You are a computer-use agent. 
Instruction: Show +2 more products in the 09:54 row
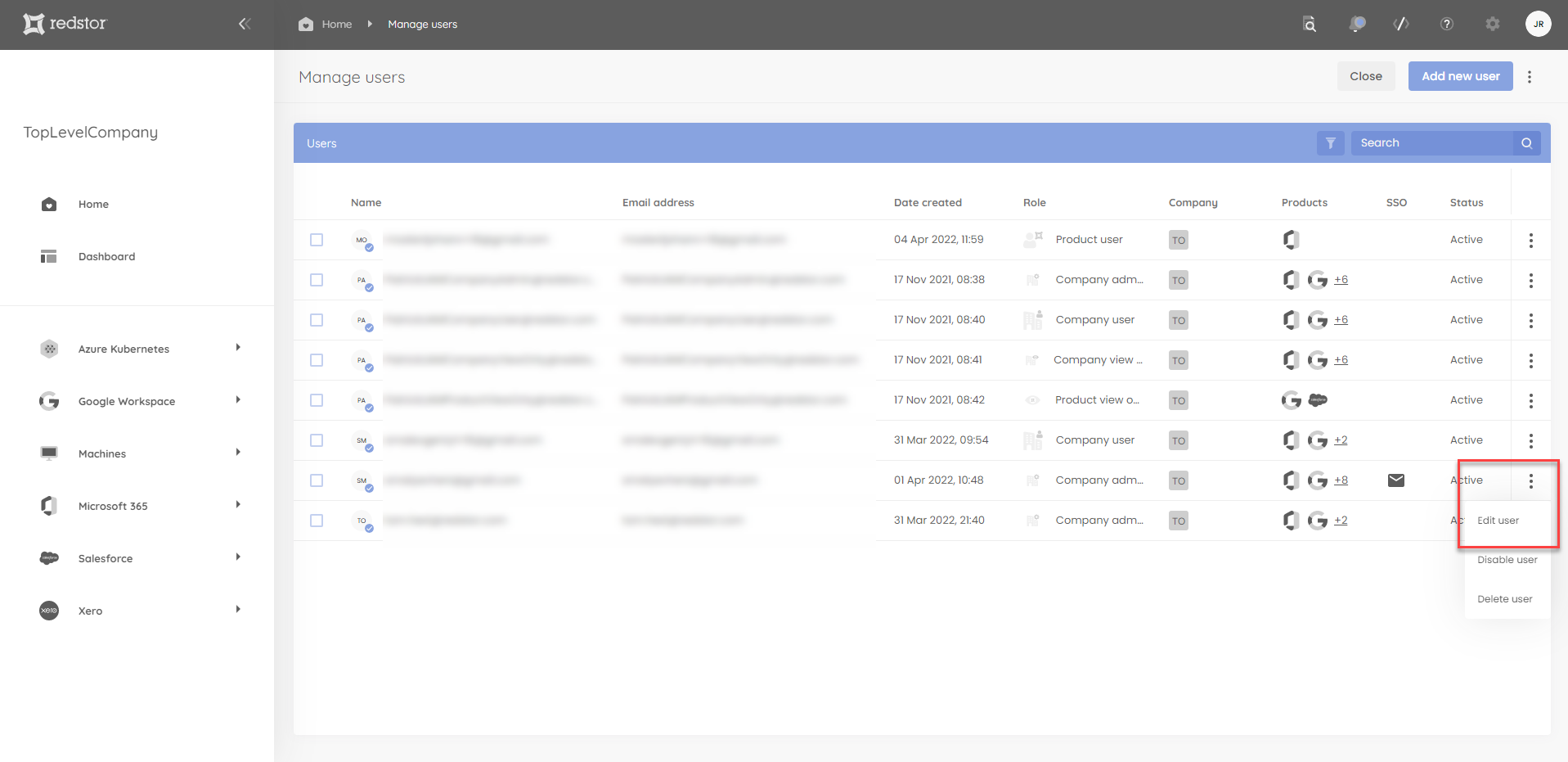pos(1341,440)
